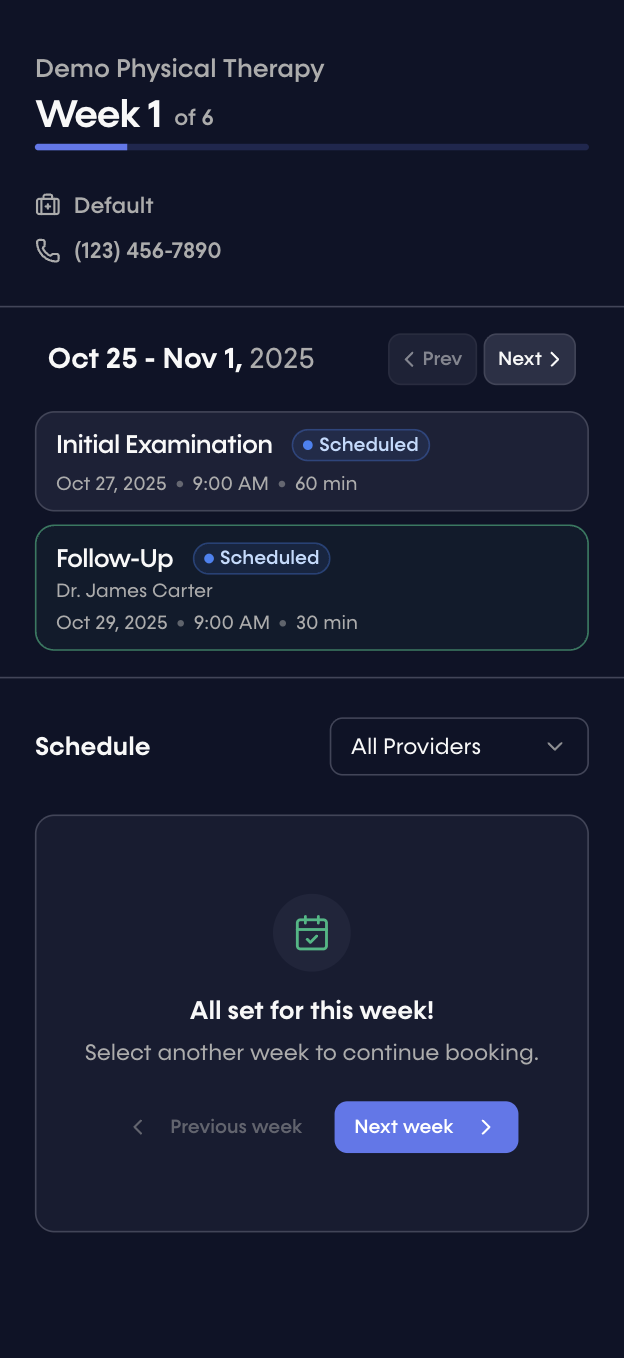The width and height of the screenshot is (624, 1358).
Task: Open the All Providers dropdown
Action: point(459,746)
